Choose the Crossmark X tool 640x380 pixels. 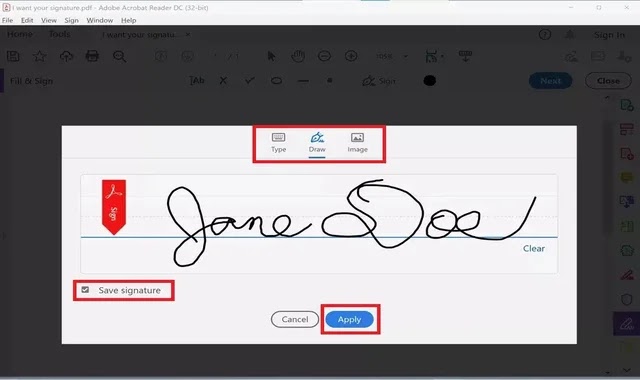point(223,81)
